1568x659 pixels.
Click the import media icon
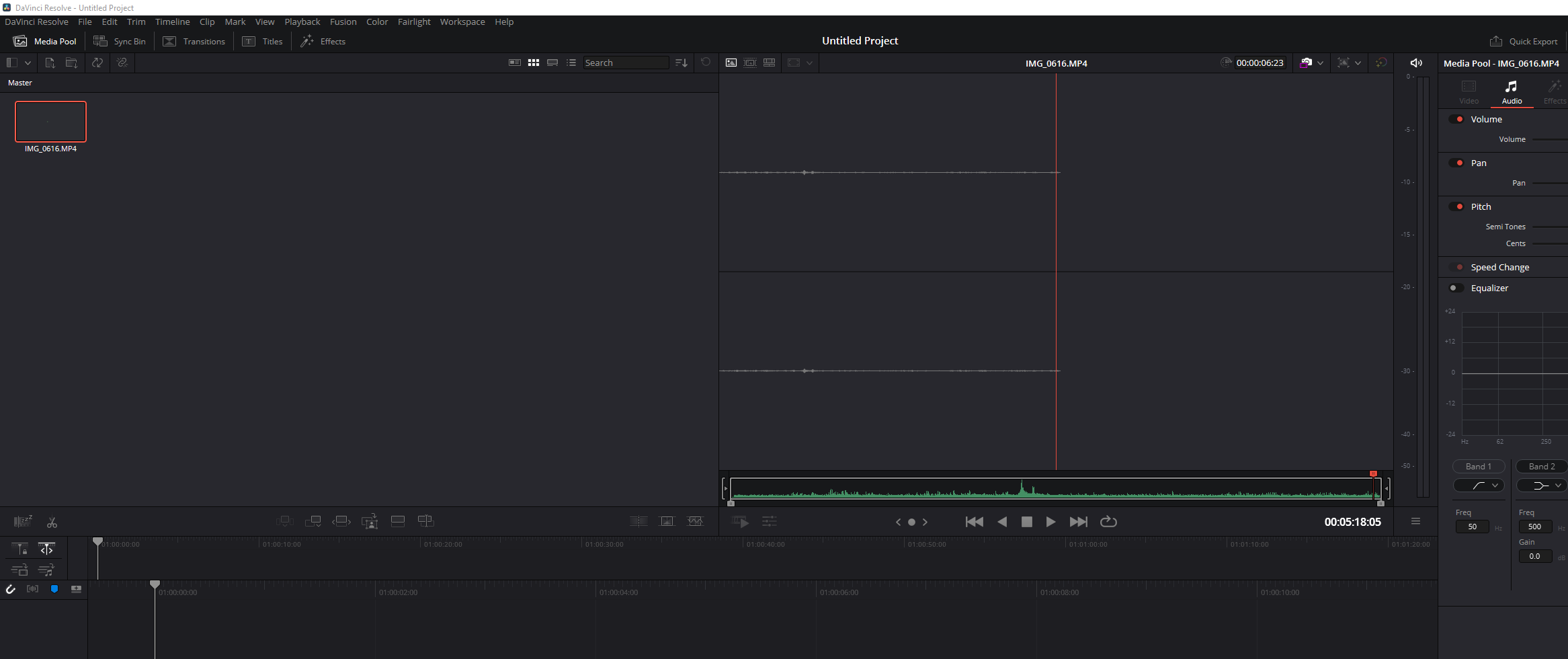(x=50, y=63)
